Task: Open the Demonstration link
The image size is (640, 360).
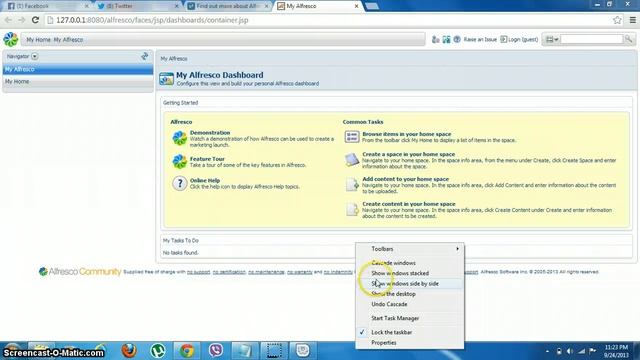Action: 210,133
